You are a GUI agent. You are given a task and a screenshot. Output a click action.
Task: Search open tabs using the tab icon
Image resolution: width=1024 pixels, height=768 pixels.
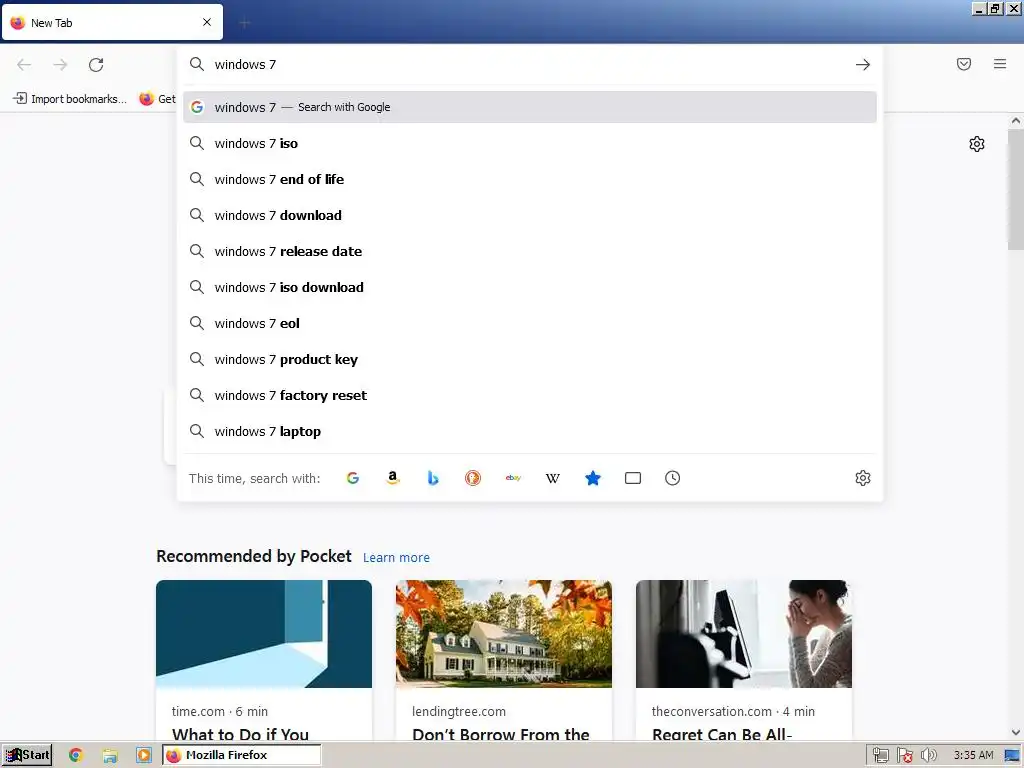point(633,478)
